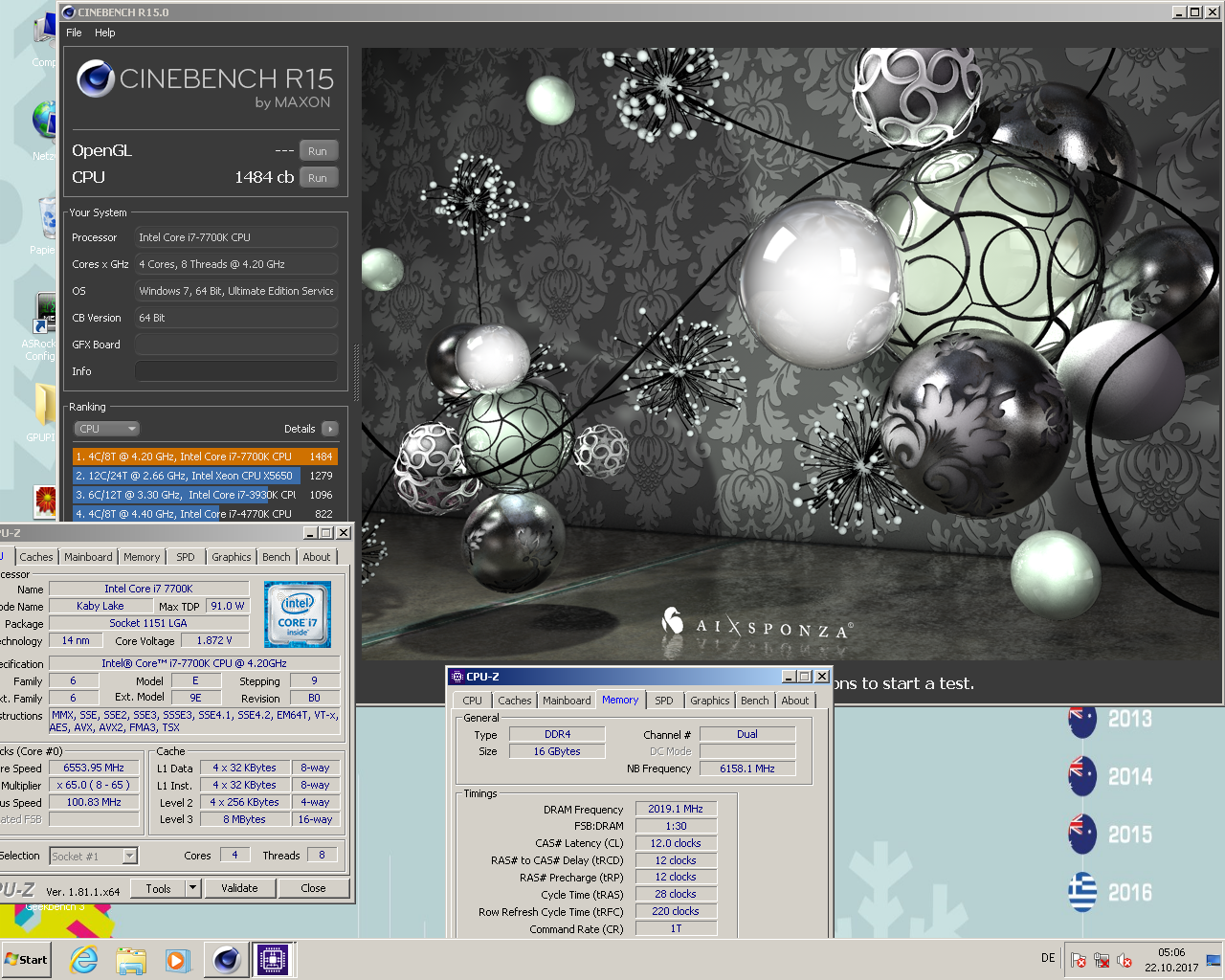Open the CPU ranking type dropdown
Screen dimensions: 1225x980
tap(106, 429)
